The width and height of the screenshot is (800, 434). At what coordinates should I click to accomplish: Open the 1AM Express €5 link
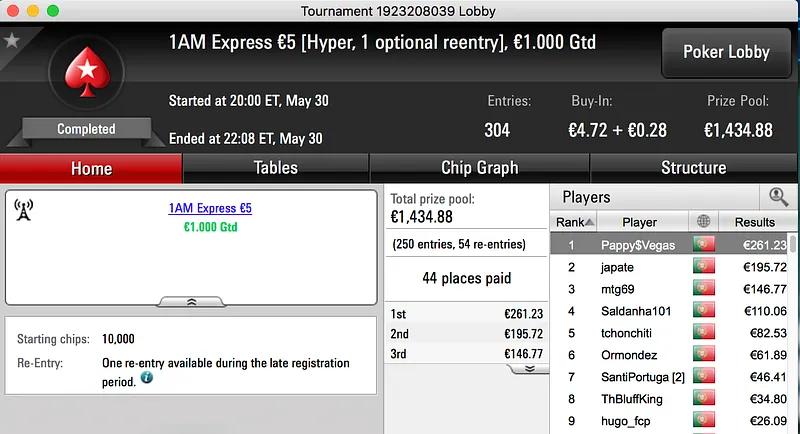pos(210,208)
